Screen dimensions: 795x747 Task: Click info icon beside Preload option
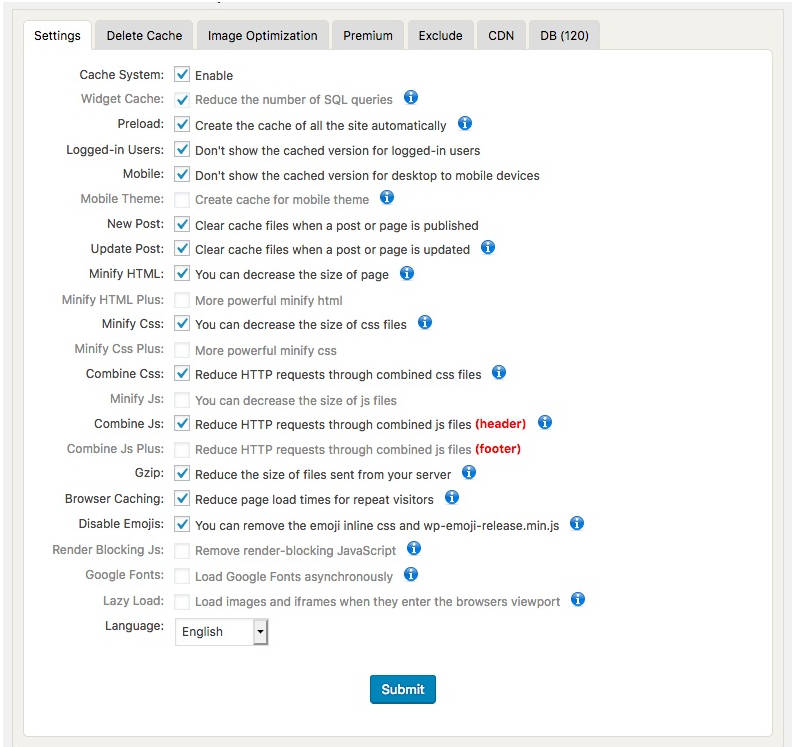pos(464,123)
